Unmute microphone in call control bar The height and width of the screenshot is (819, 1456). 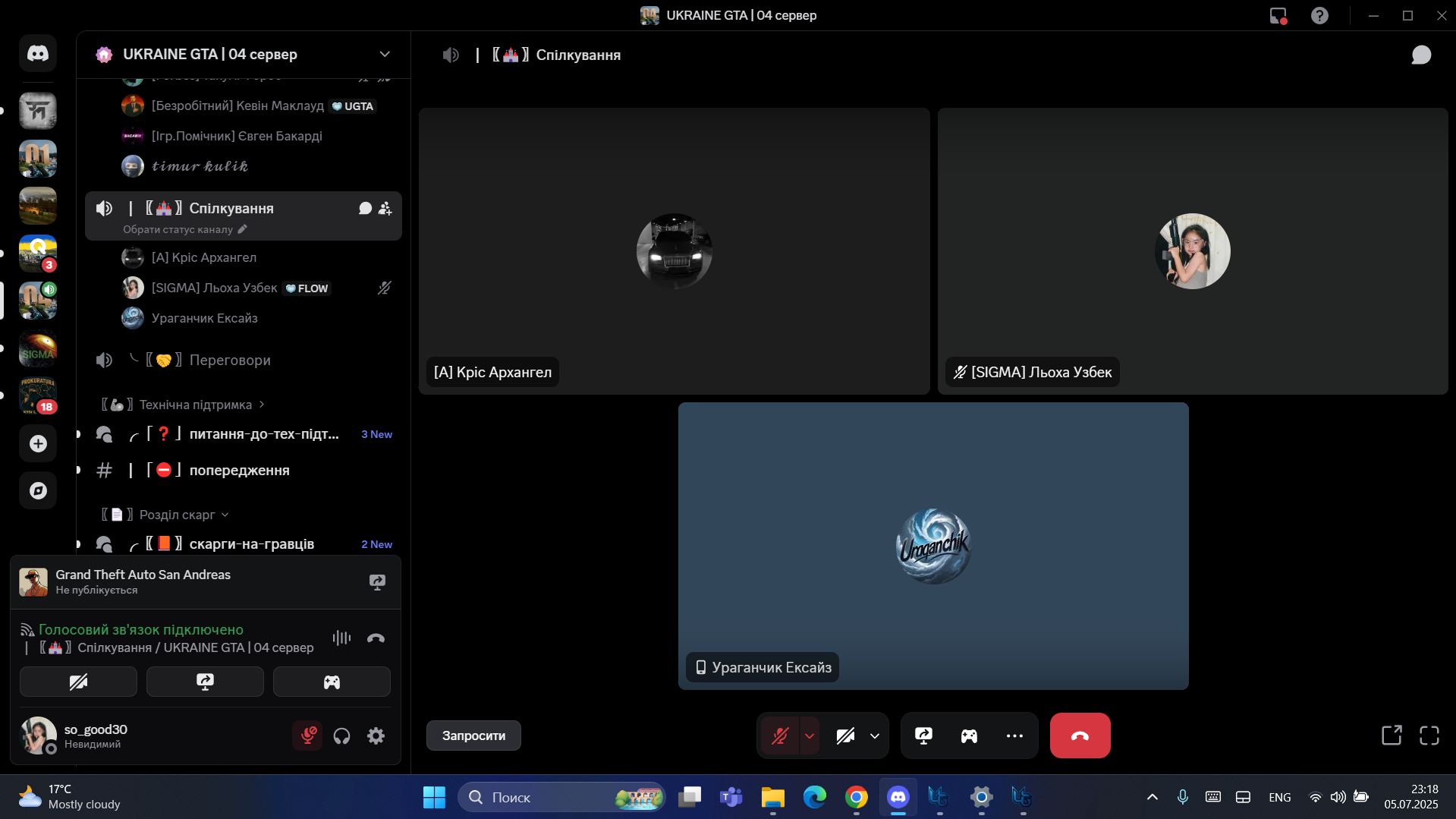780,736
